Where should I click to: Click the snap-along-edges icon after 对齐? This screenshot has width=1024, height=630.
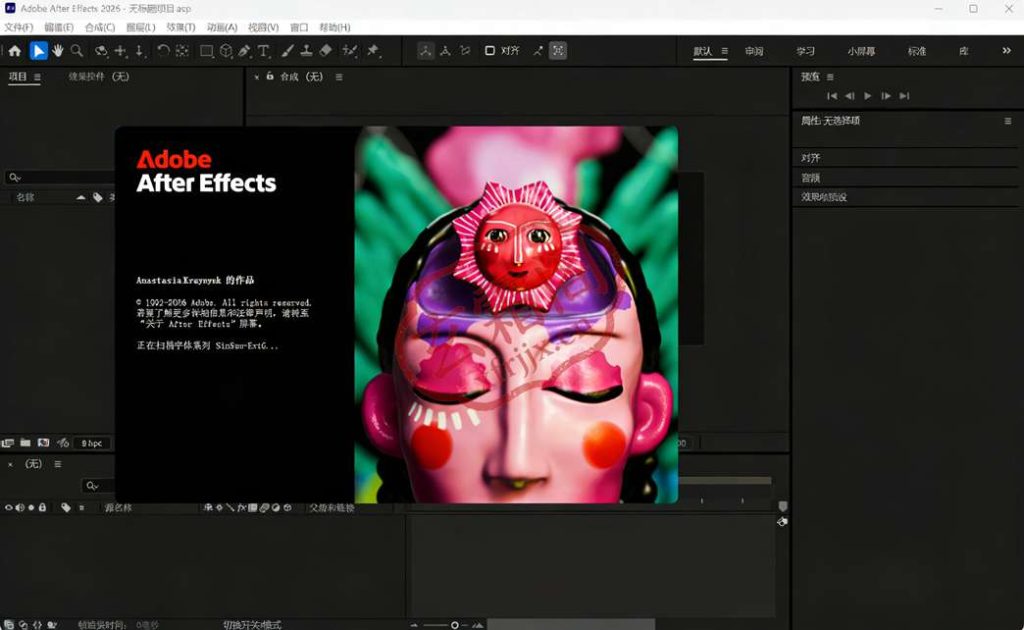click(537, 51)
